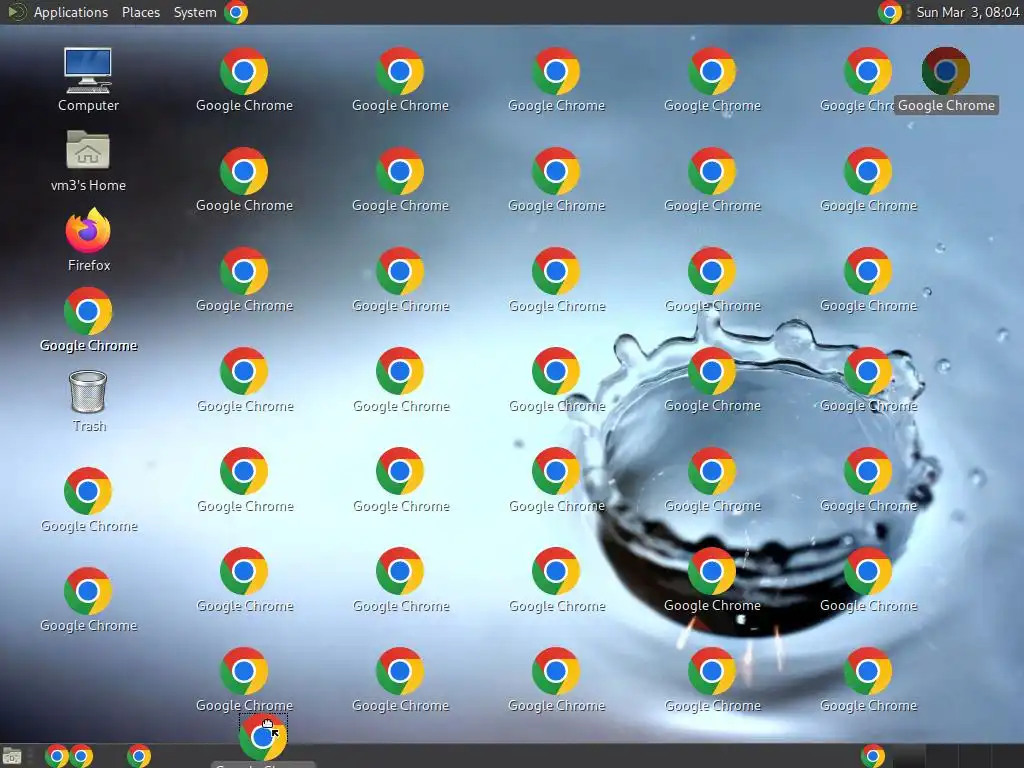
Task: Select the Trash desktop icon
Action: [x=88, y=401]
